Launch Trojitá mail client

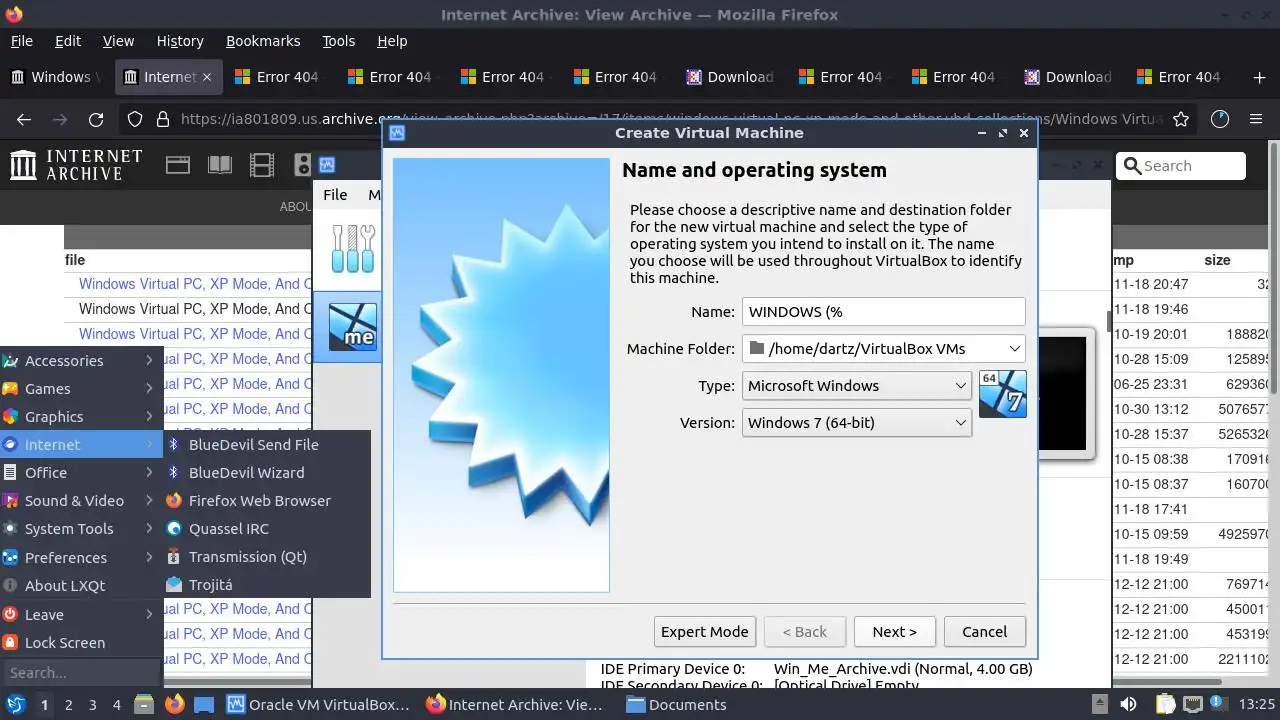click(267, 584)
